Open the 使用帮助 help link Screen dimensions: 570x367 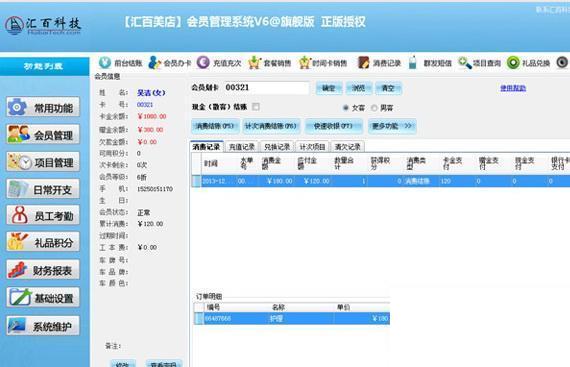513,88
